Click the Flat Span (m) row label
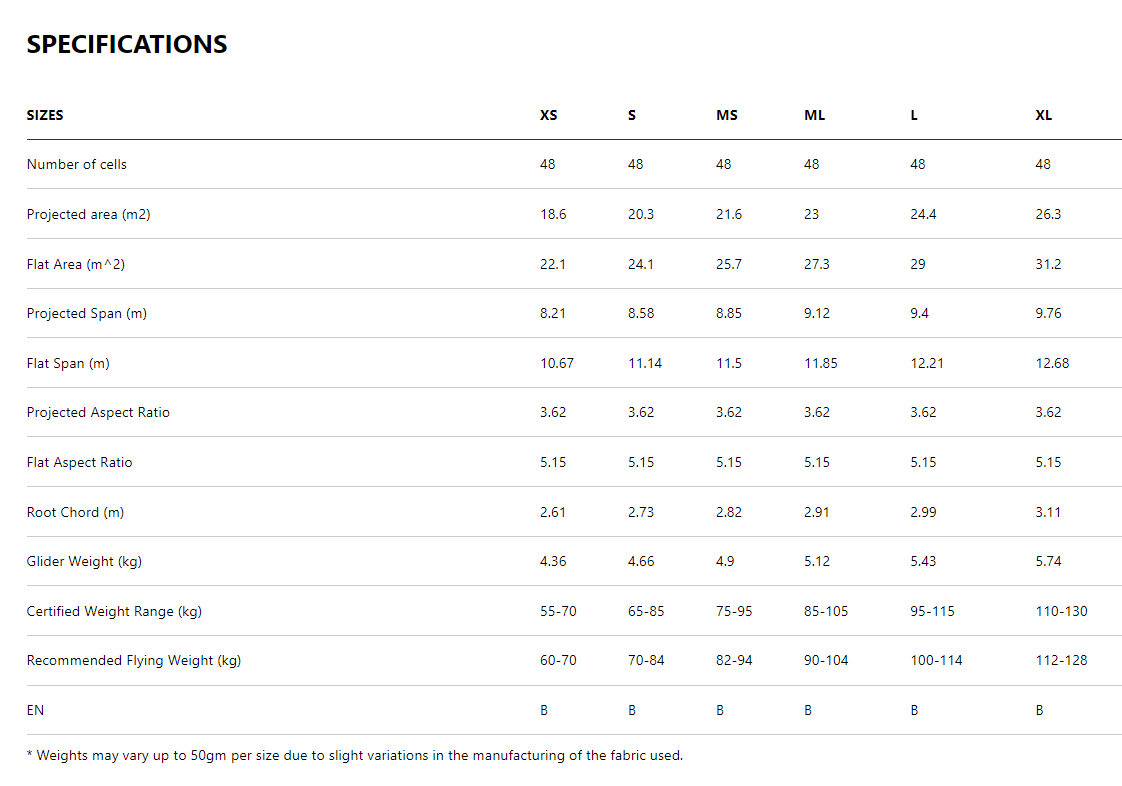This screenshot has height=786, width=1122. point(68,363)
